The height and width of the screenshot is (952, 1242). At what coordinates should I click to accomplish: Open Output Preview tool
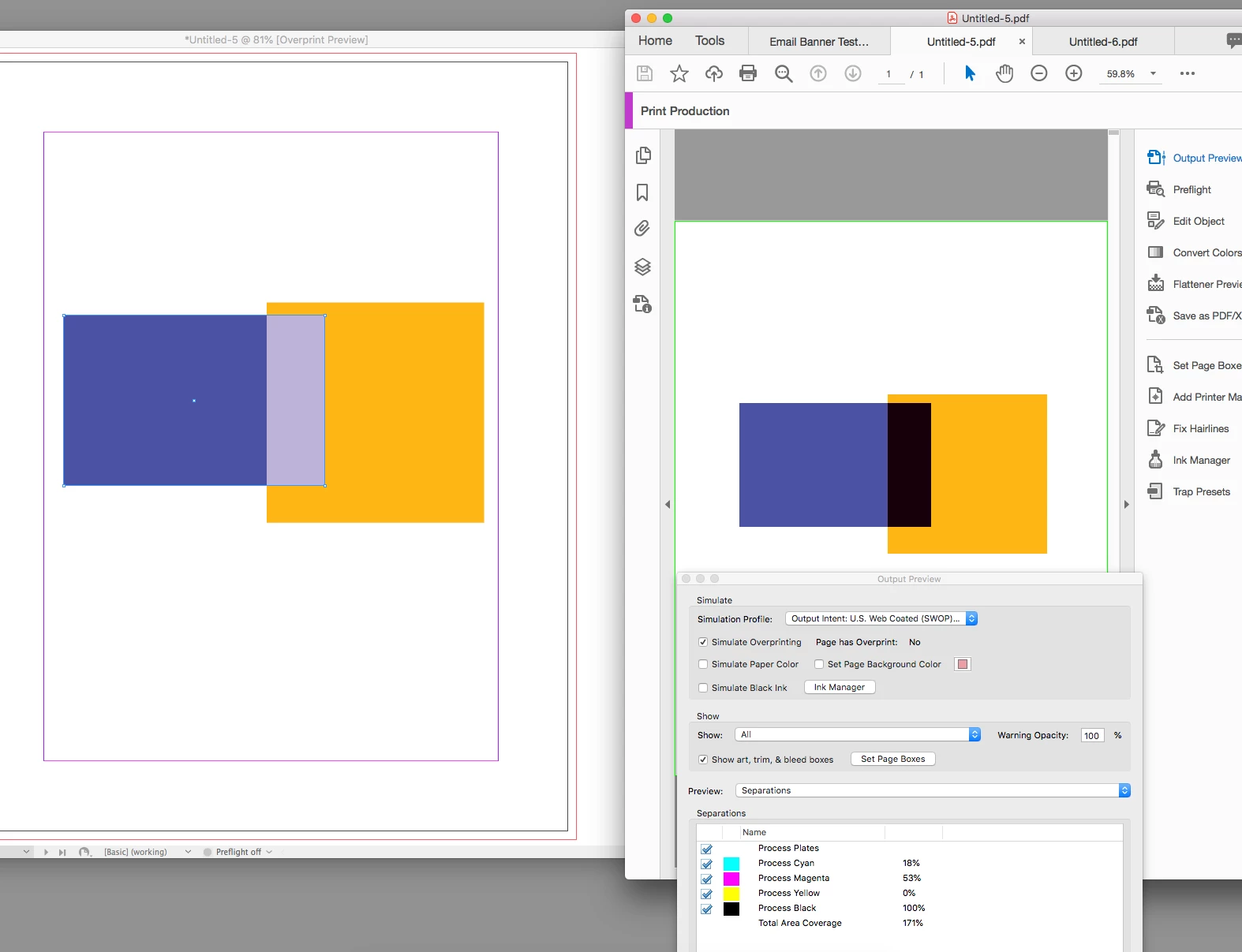point(1194,158)
